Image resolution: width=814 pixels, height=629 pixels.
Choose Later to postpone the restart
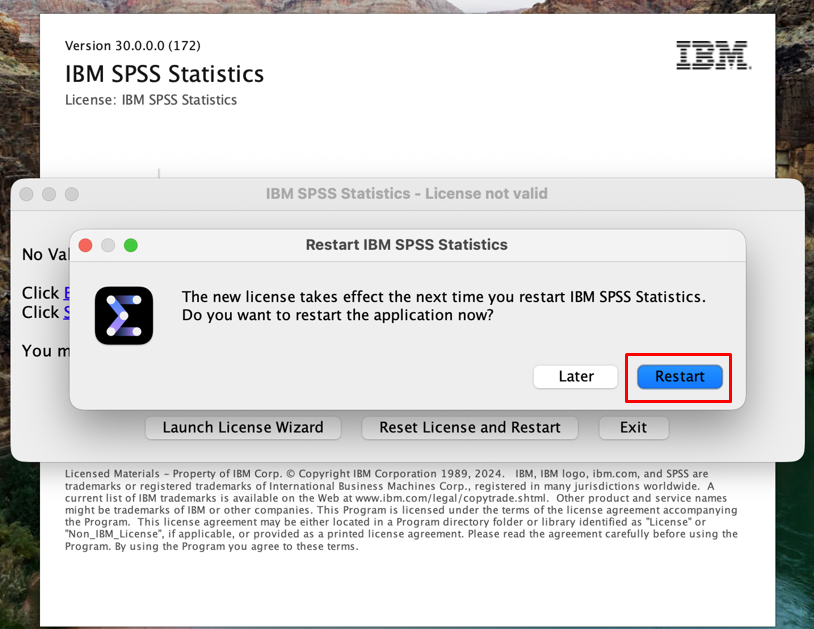click(x=576, y=376)
